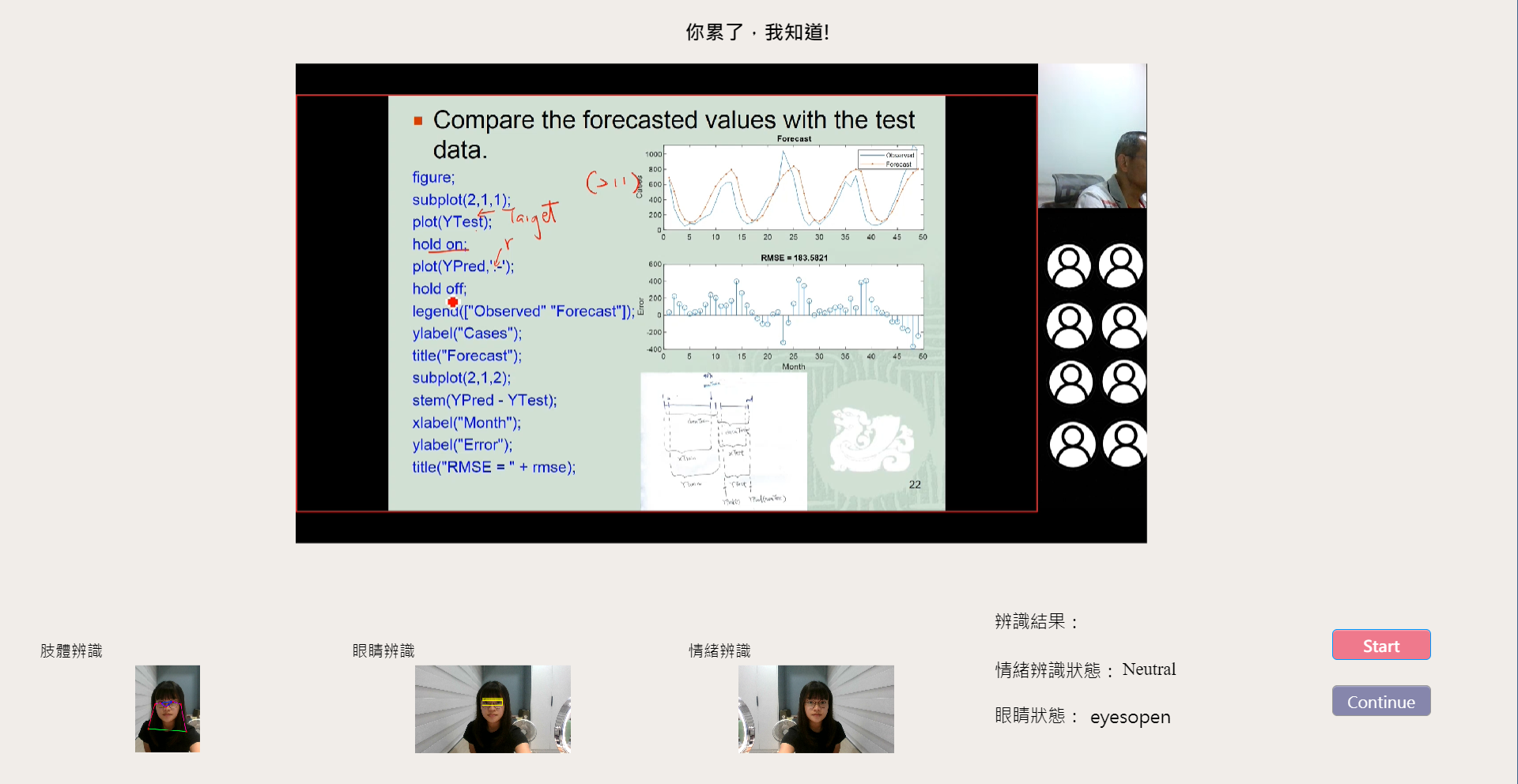Screen dimensions: 1518x784
Task: Click the top-left participant avatar icon
Action: (1069, 266)
